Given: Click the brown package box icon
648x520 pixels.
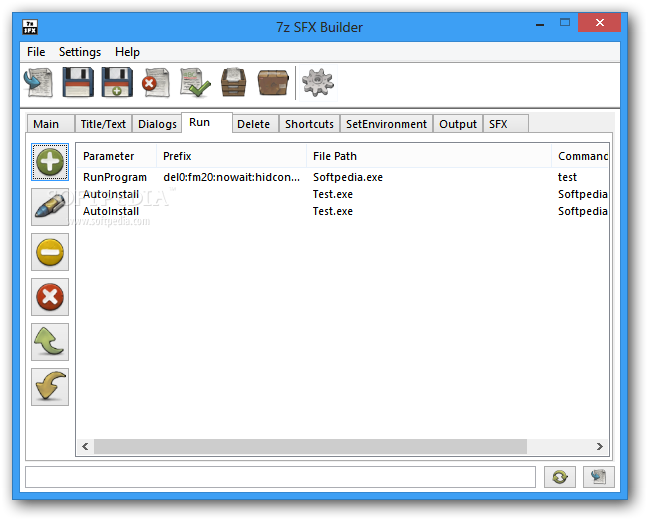Looking at the screenshot, I should point(273,82).
